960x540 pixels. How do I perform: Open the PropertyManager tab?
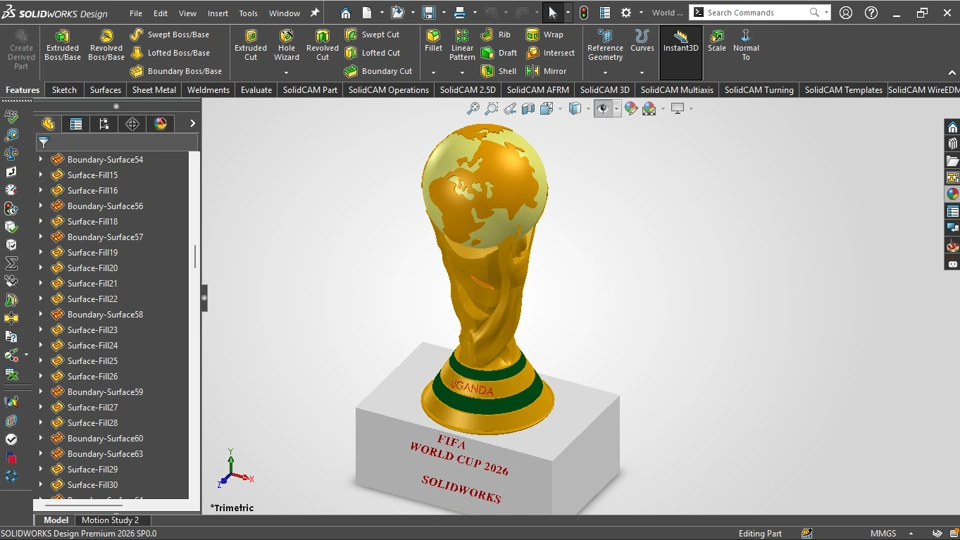[x=76, y=124]
